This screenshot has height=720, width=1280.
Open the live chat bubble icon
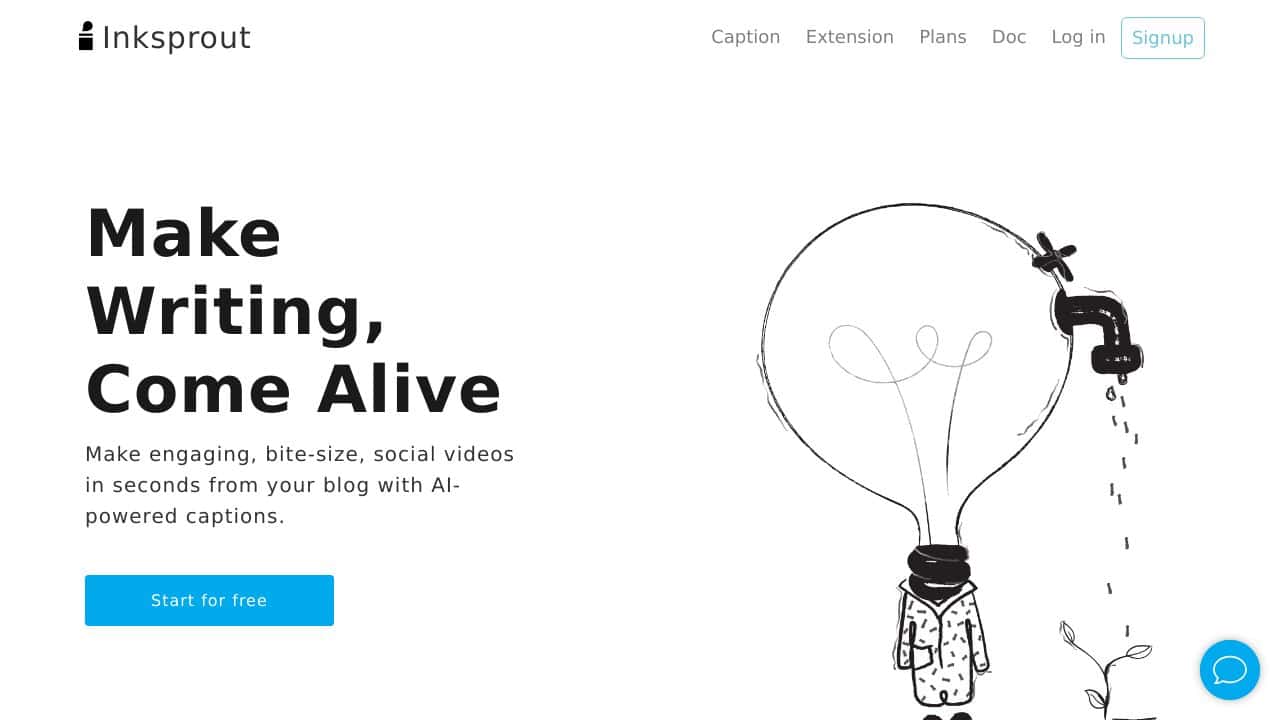[1229, 670]
